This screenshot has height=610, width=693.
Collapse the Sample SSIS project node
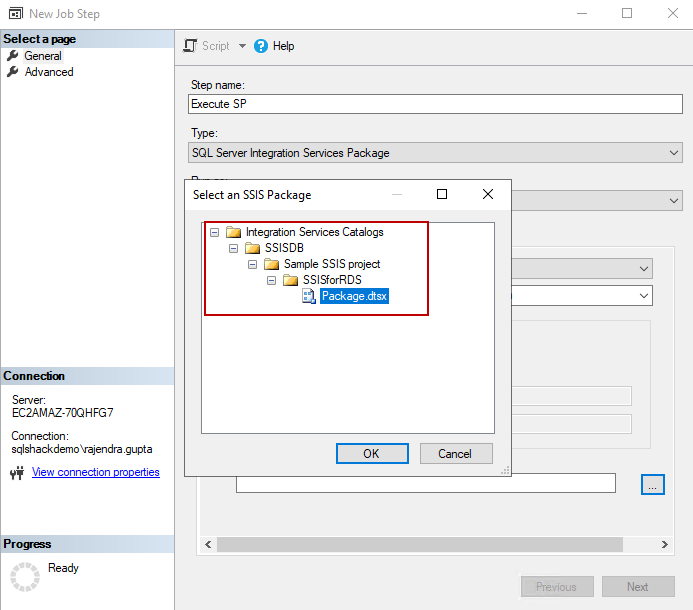tap(252, 264)
